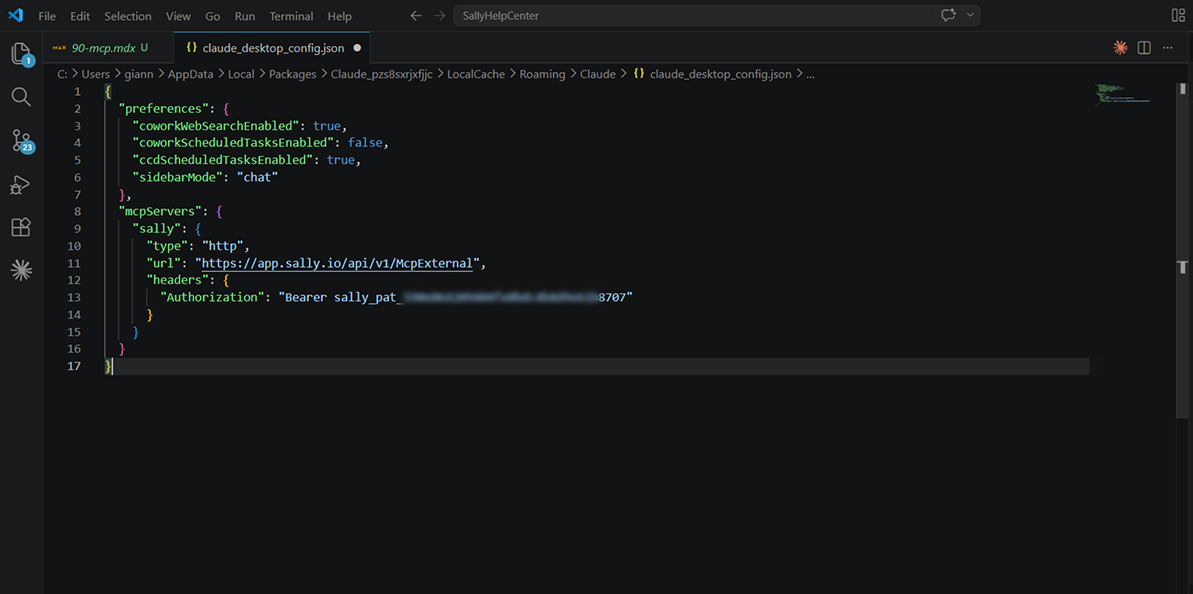The height and width of the screenshot is (594, 1193).
Task: Expand the Claude folder in breadcrumbs
Action: point(597,74)
